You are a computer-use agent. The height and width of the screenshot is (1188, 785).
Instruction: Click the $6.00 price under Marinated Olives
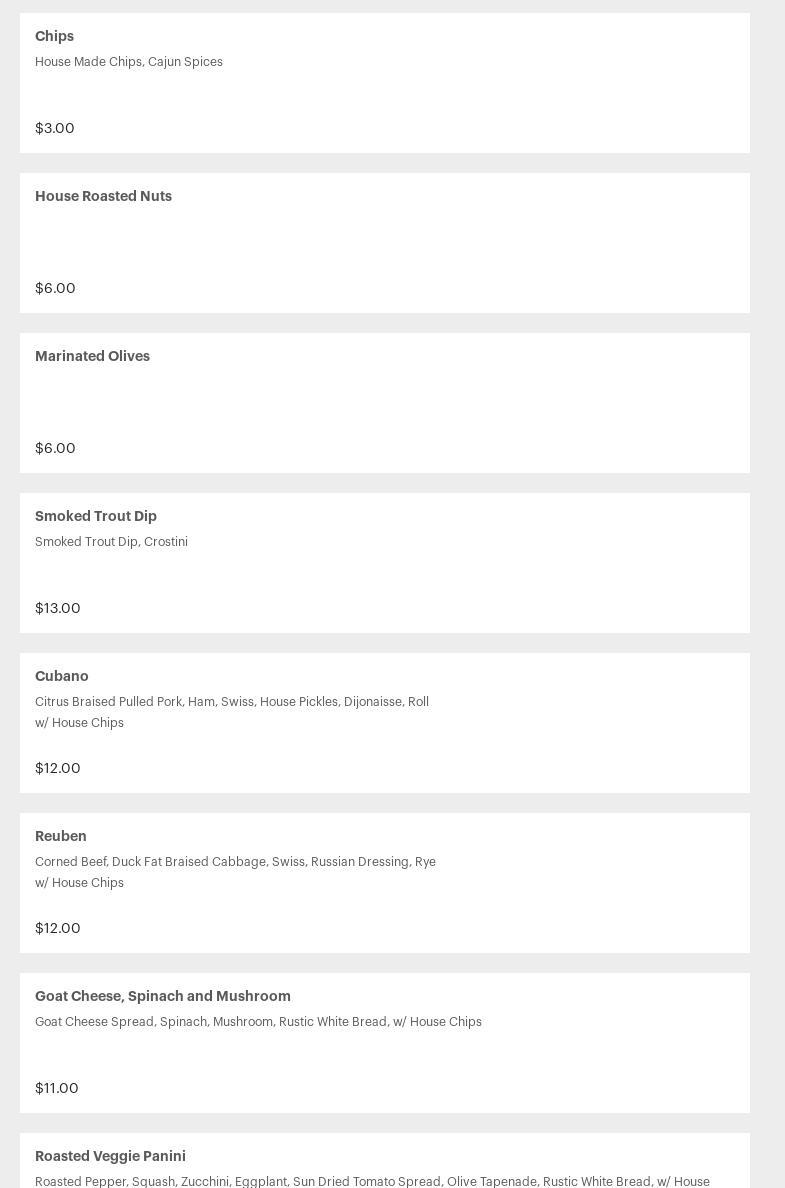tap(55, 448)
